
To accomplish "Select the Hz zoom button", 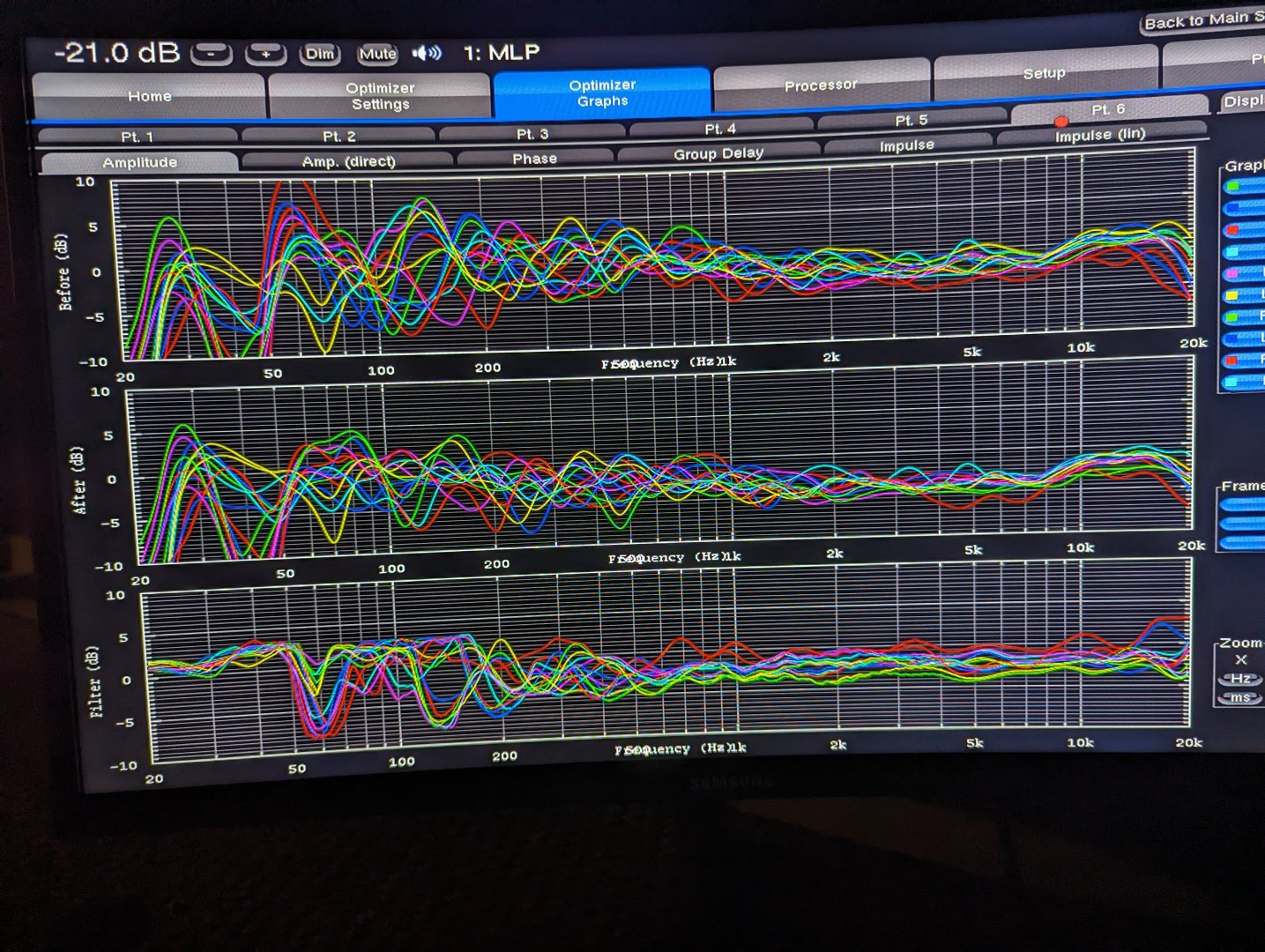I will point(1239,679).
